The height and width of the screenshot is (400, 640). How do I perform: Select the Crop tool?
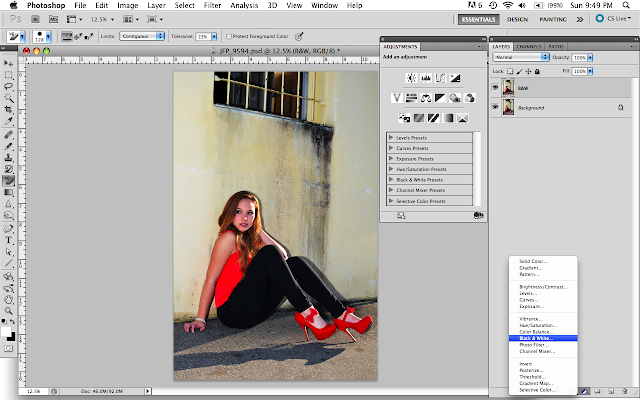click(9, 109)
